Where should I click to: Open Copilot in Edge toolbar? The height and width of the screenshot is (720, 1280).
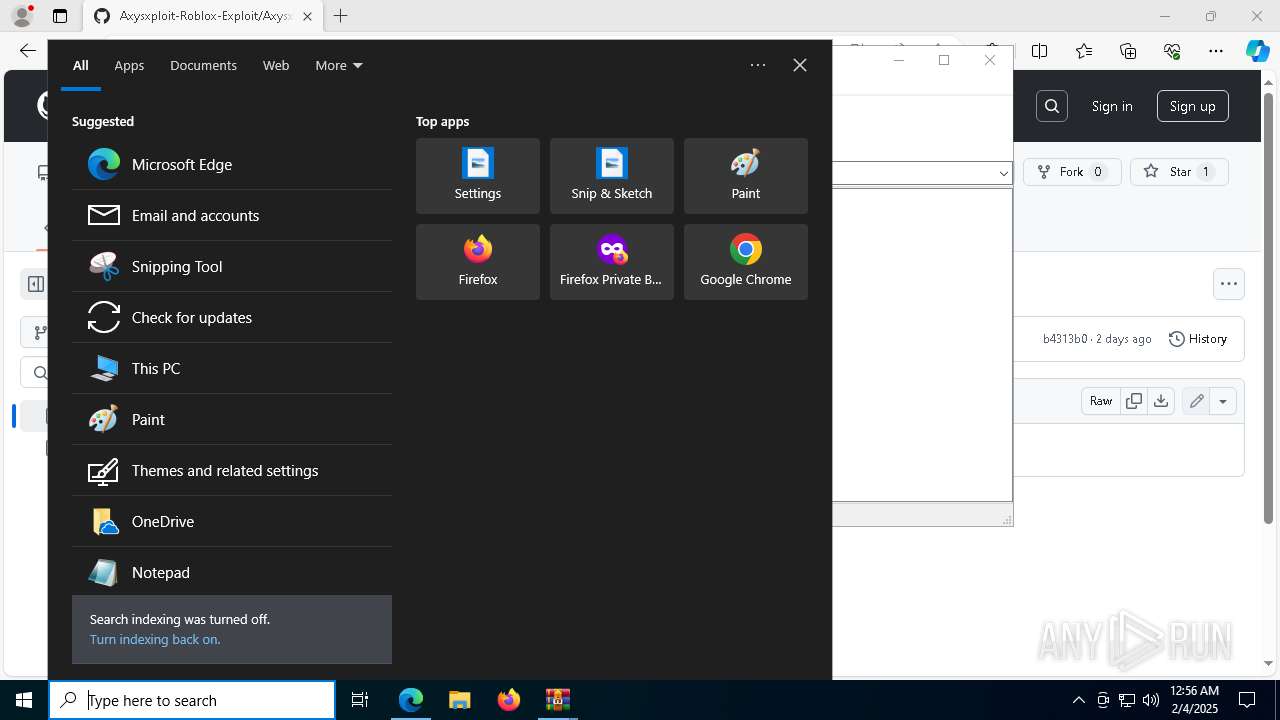[1258, 51]
